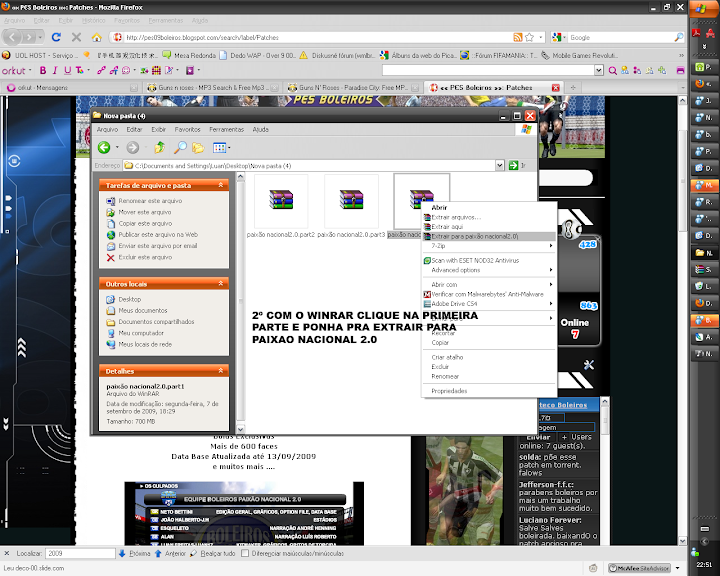720x576 pixels.
Task: Click the page vertical scrollbar down arrow
Action: tap(682, 541)
